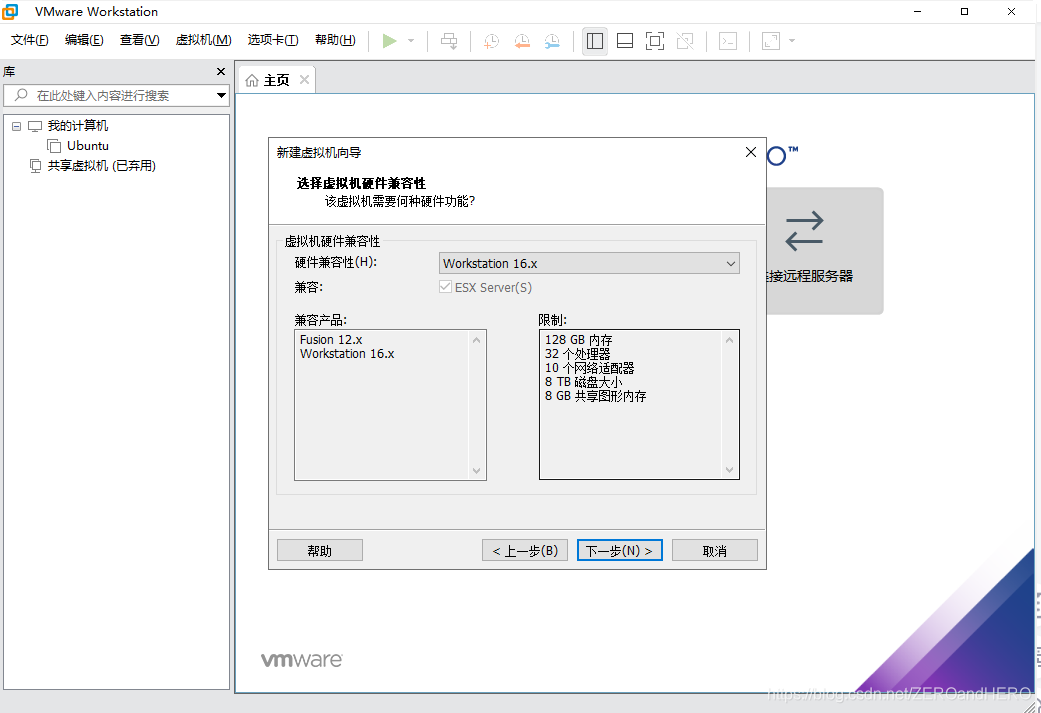The width and height of the screenshot is (1041, 713).
Task: Click the < 上一步(B) button
Action: click(x=525, y=550)
